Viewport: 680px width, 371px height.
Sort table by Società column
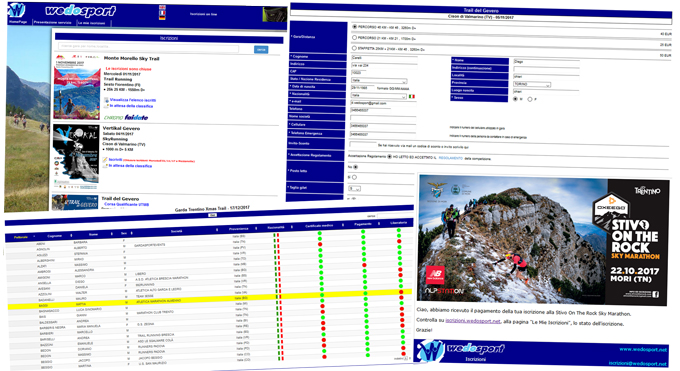click(x=177, y=231)
